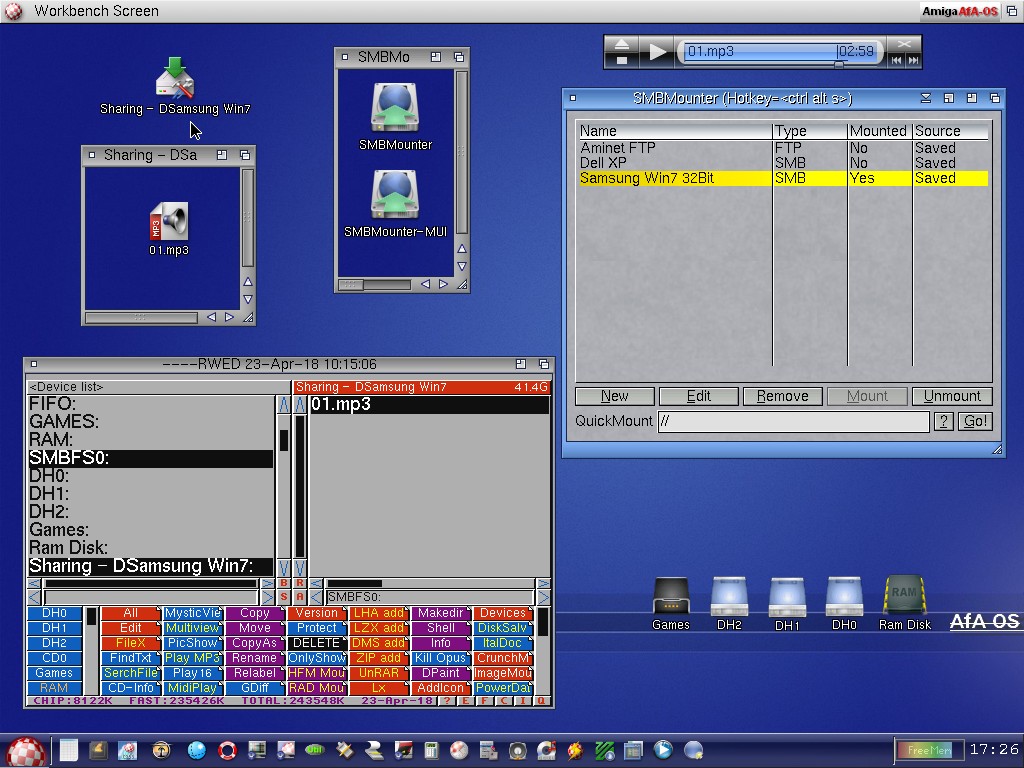Image resolution: width=1024 pixels, height=768 pixels.
Task: Open the DH0 drive dock icon
Action: (844, 597)
